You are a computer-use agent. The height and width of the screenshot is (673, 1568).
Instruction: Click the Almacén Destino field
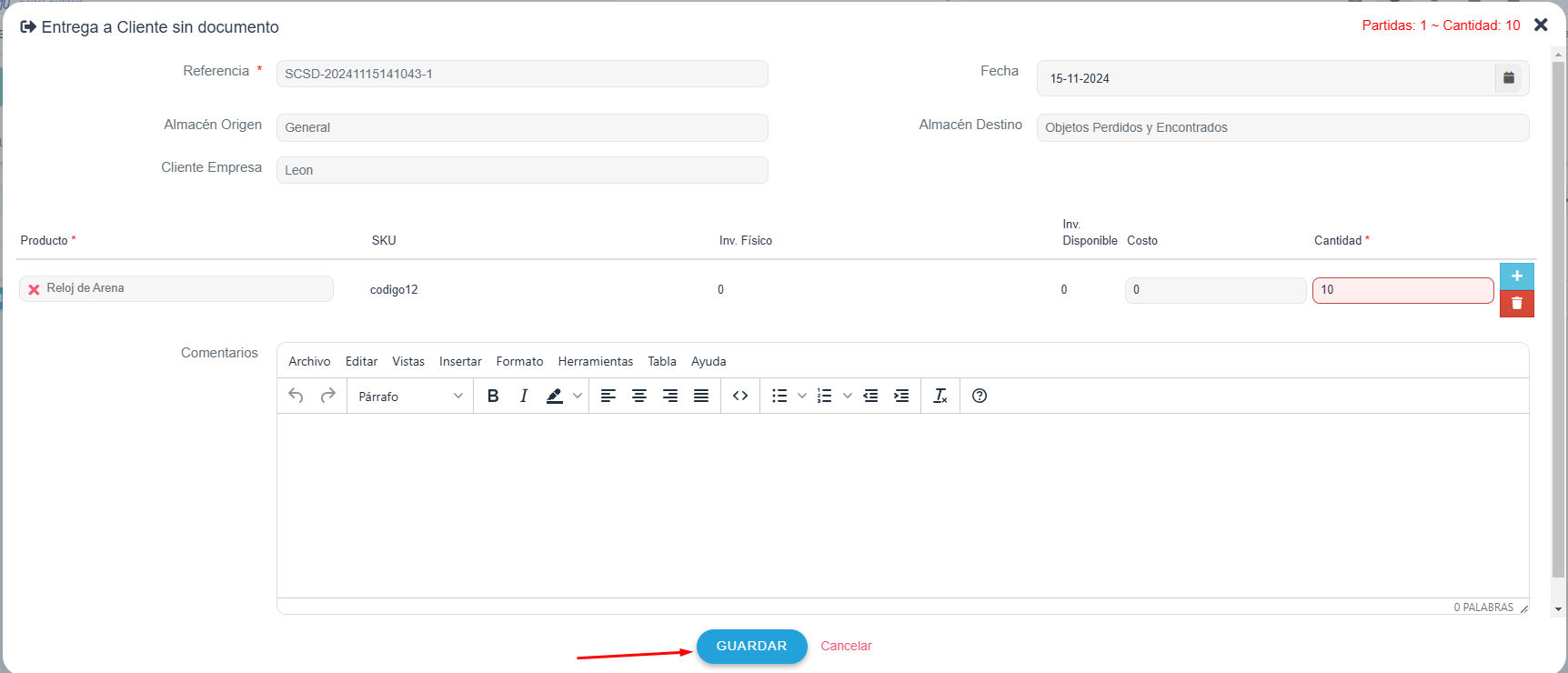[x=1282, y=127]
